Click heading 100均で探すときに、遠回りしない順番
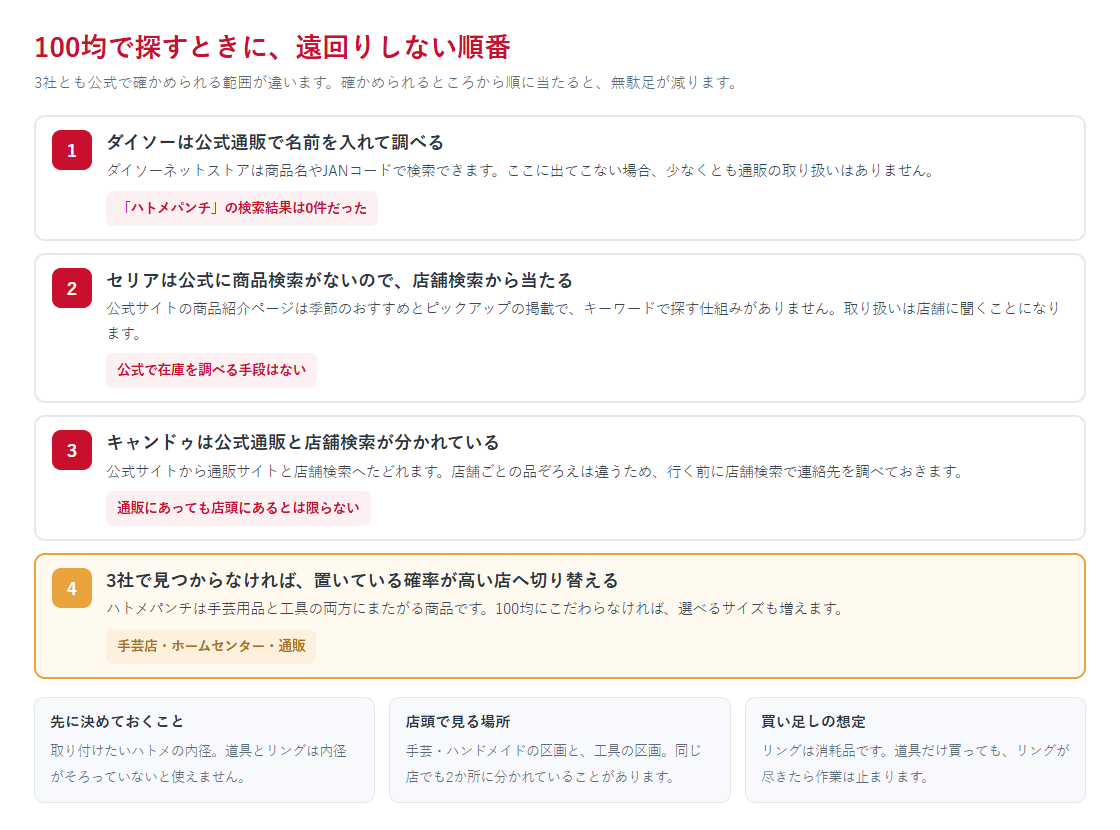 click(272, 47)
